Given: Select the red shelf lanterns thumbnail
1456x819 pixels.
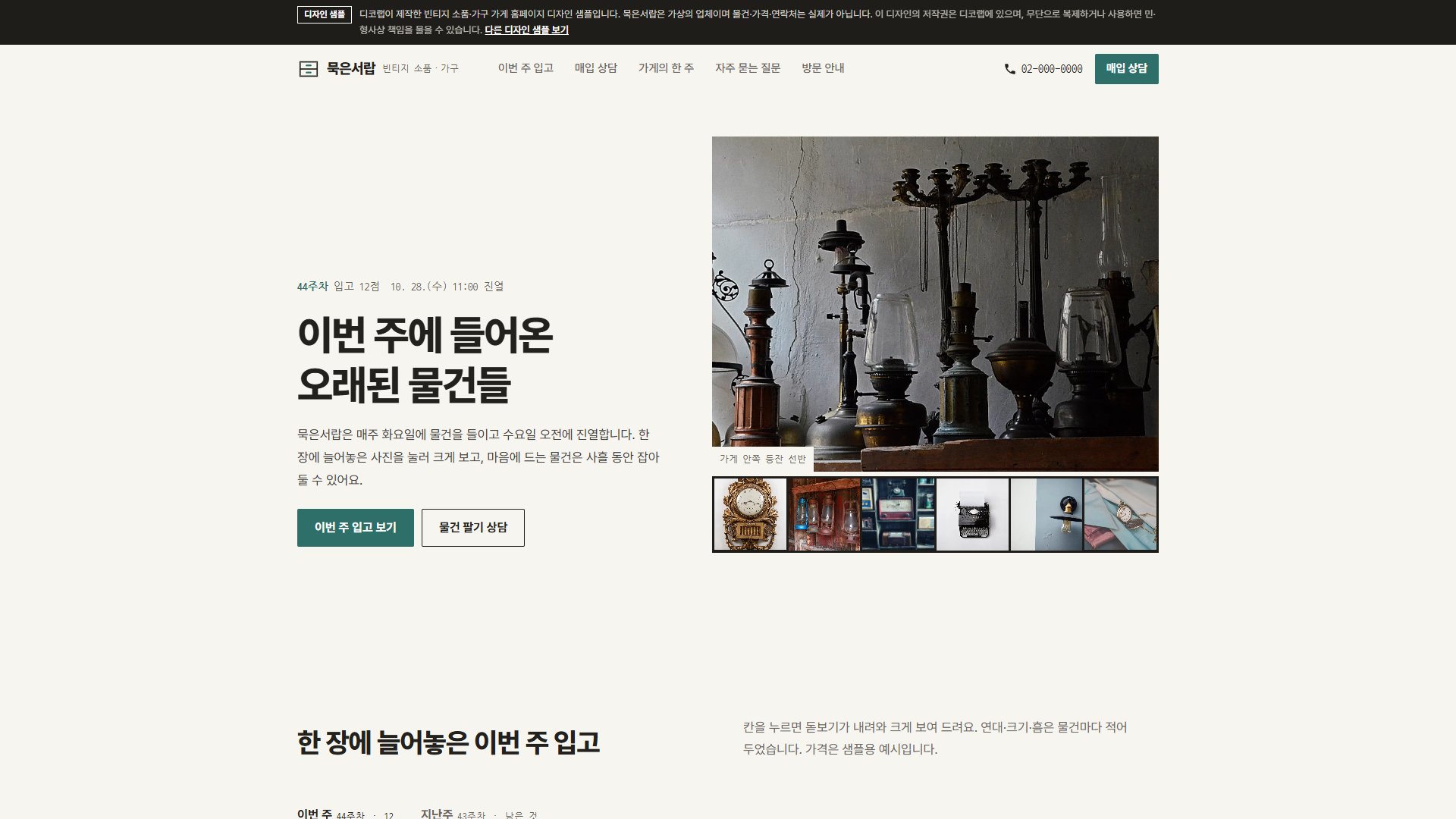Looking at the screenshot, I should click(824, 514).
